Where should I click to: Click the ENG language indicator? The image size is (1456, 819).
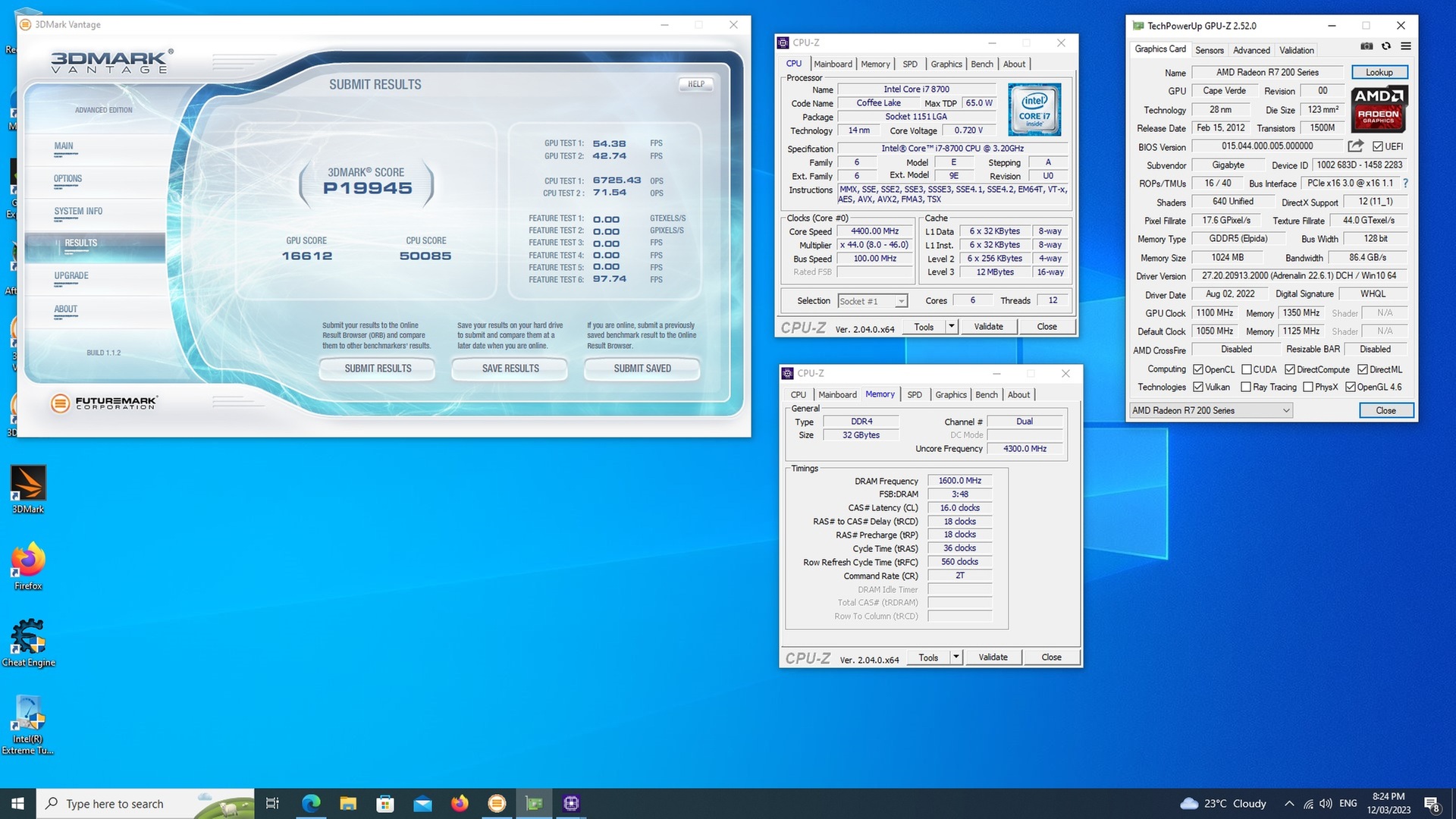[1348, 804]
